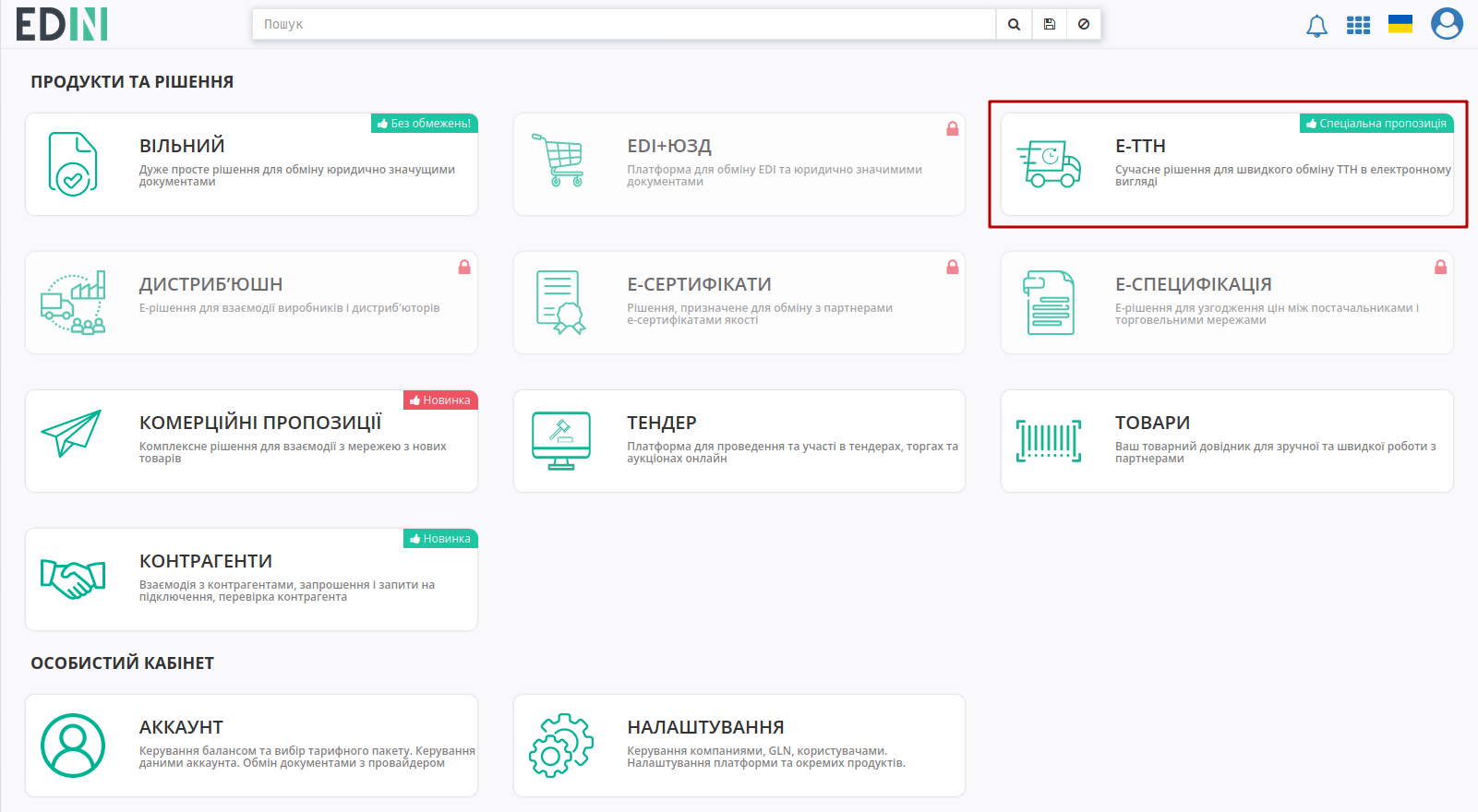This screenshot has height=812, width=1478.
Task: Click description 'Платформа для проведення та участі'
Action: [x=792, y=452]
